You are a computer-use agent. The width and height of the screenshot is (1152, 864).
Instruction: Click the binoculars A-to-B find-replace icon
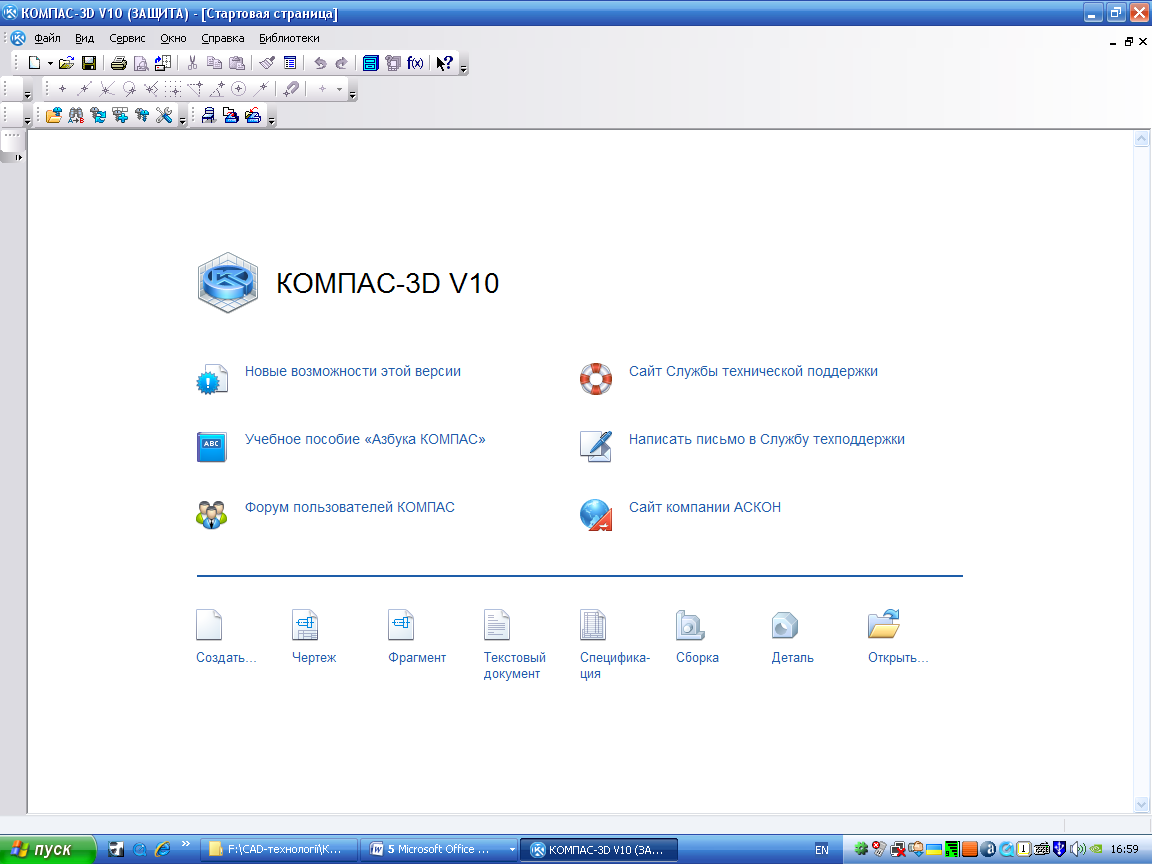76,115
